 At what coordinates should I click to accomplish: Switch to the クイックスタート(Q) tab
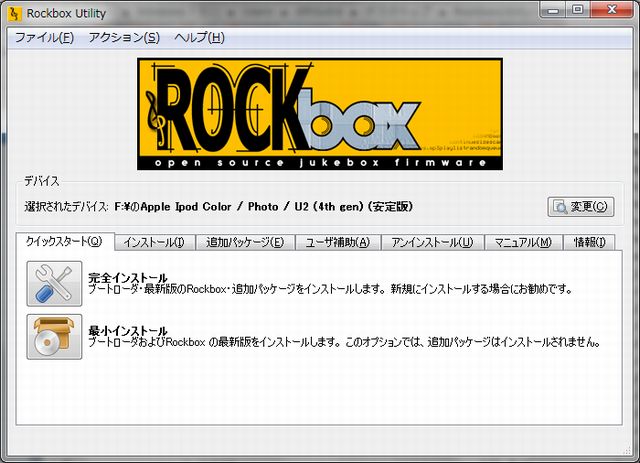coord(65,241)
